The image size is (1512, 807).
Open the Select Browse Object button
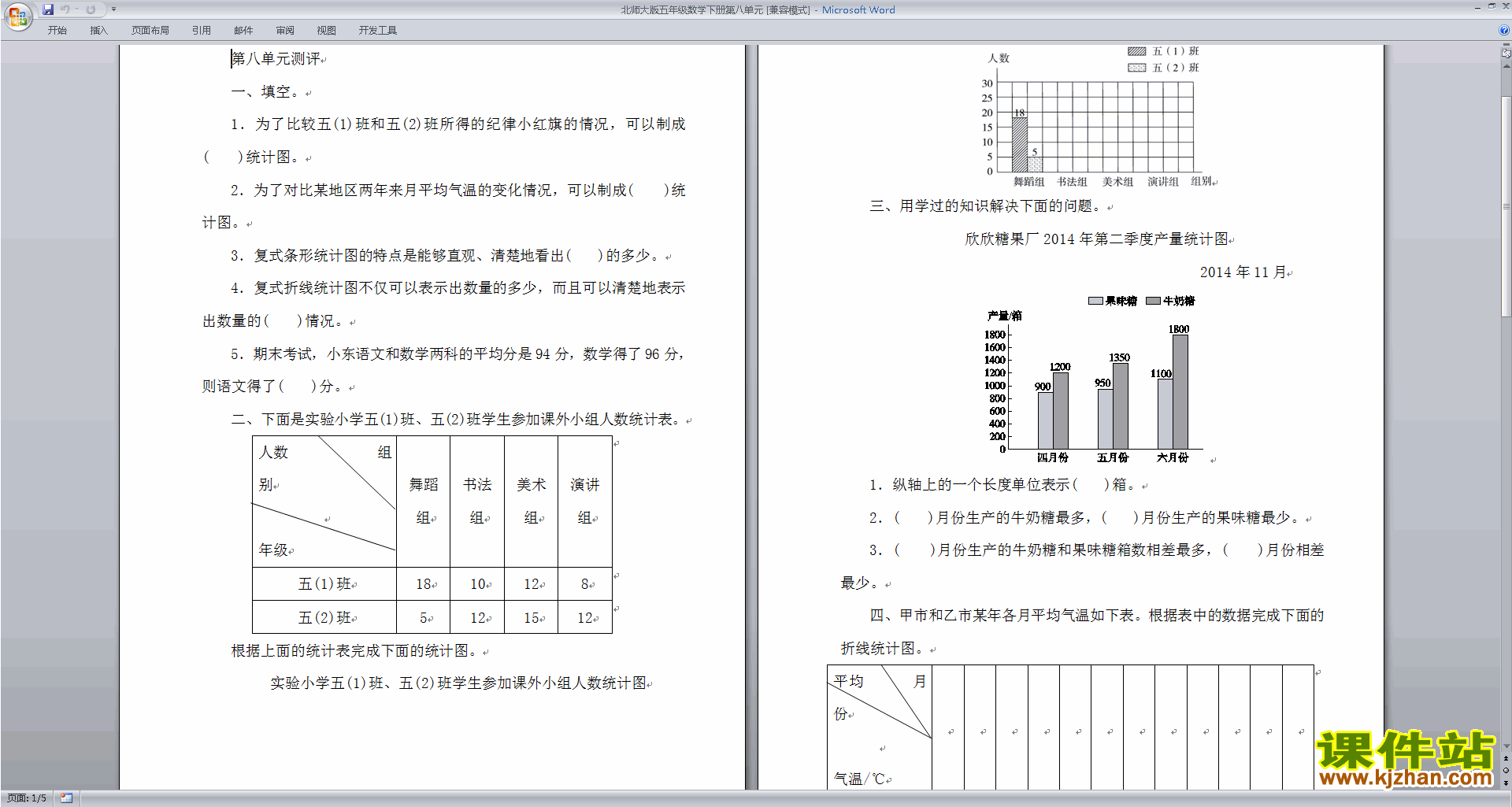pyautogui.click(x=1506, y=771)
